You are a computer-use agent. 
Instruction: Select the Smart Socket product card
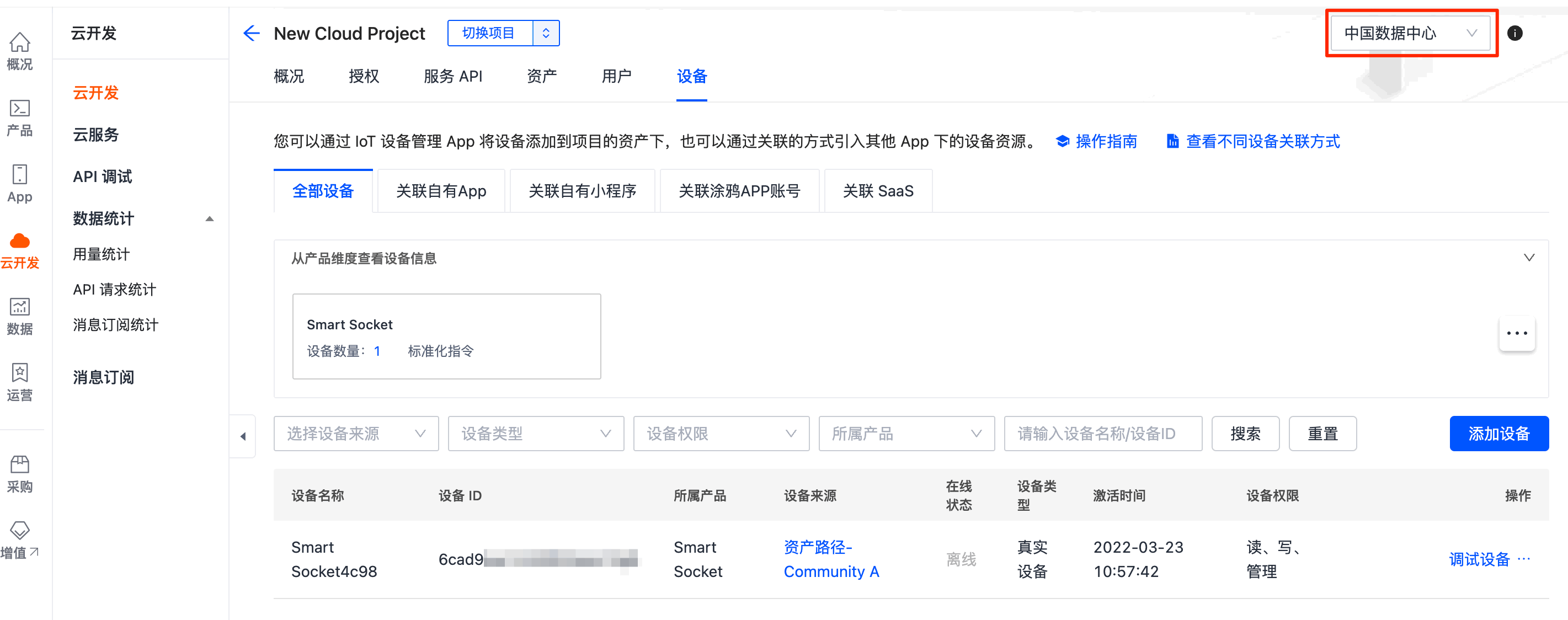[x=447, y=336]
